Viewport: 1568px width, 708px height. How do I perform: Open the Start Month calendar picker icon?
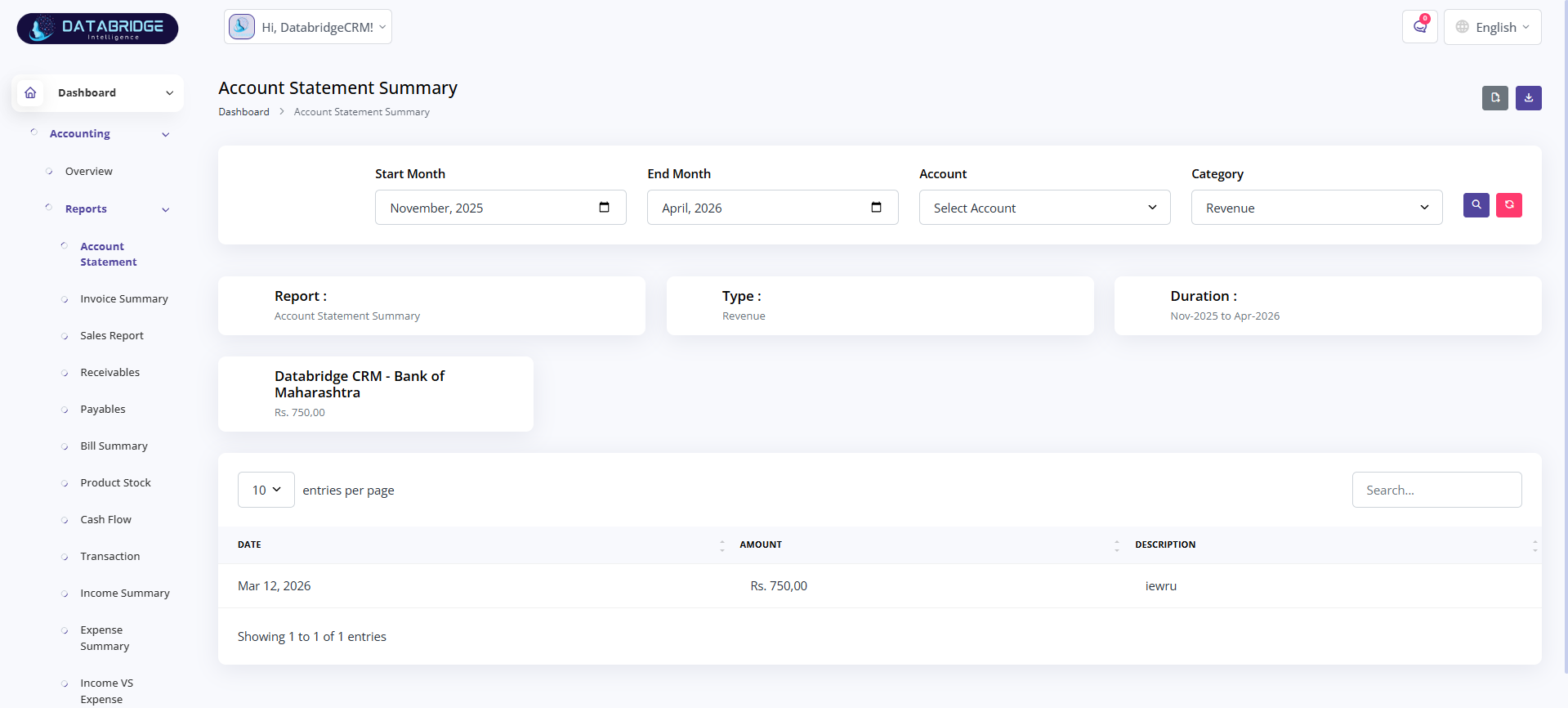605,207
